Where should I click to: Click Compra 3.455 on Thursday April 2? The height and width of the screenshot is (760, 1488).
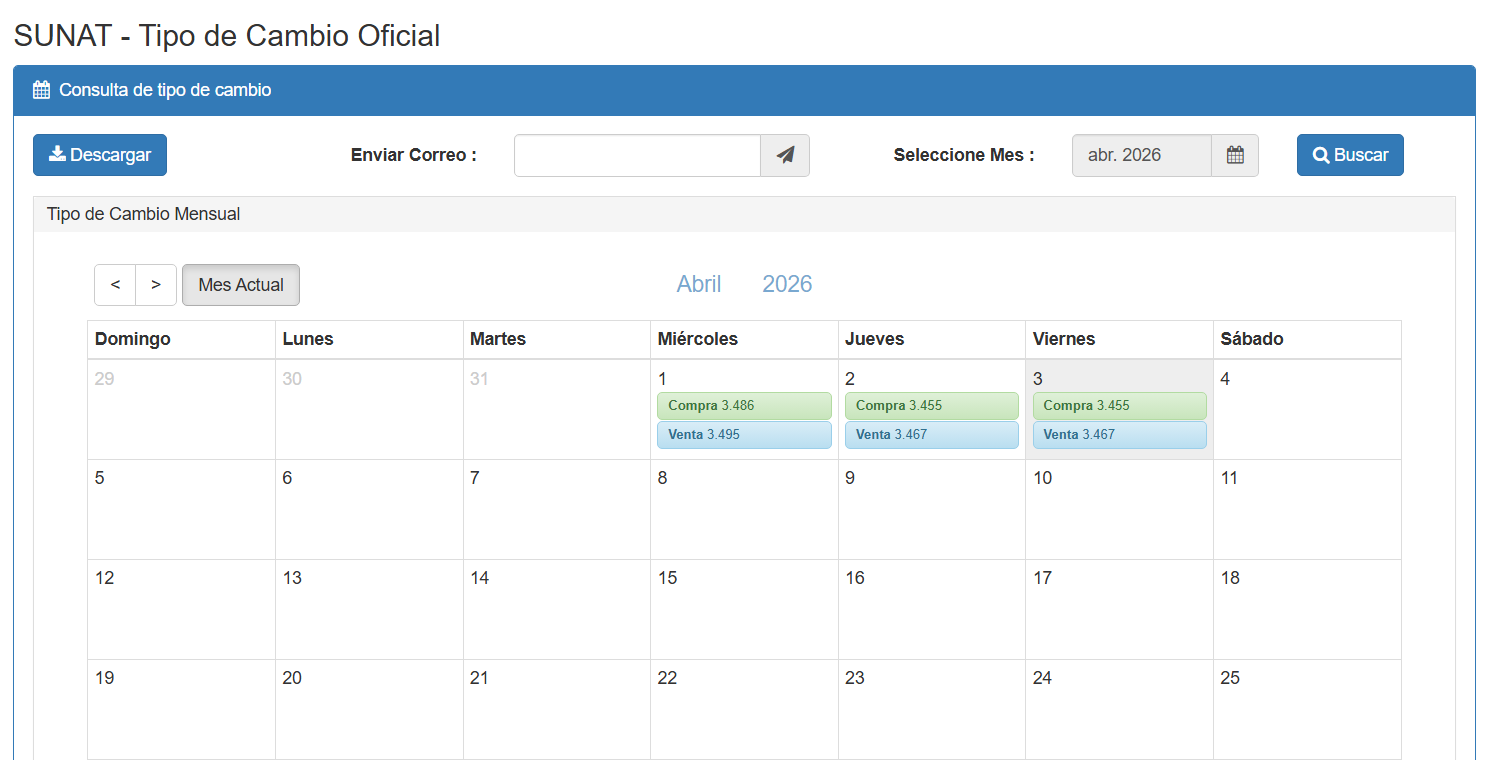point(931,406)
